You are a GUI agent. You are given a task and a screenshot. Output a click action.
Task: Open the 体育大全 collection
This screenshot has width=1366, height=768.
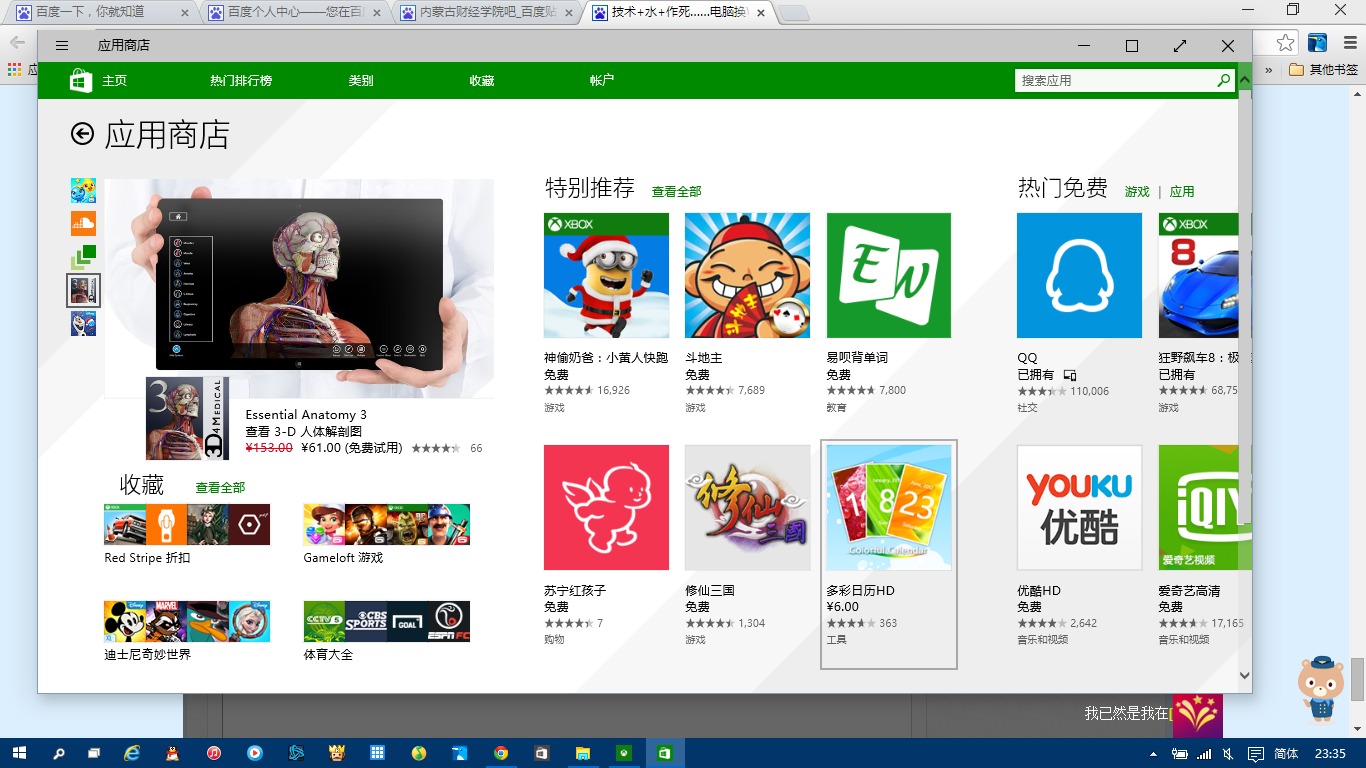[x=387, y=631]
